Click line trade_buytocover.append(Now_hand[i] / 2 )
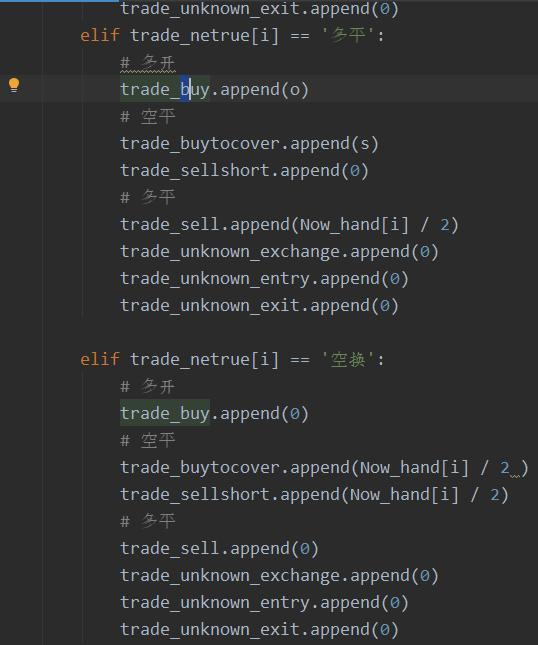538x645 pixels. (324, 468)
